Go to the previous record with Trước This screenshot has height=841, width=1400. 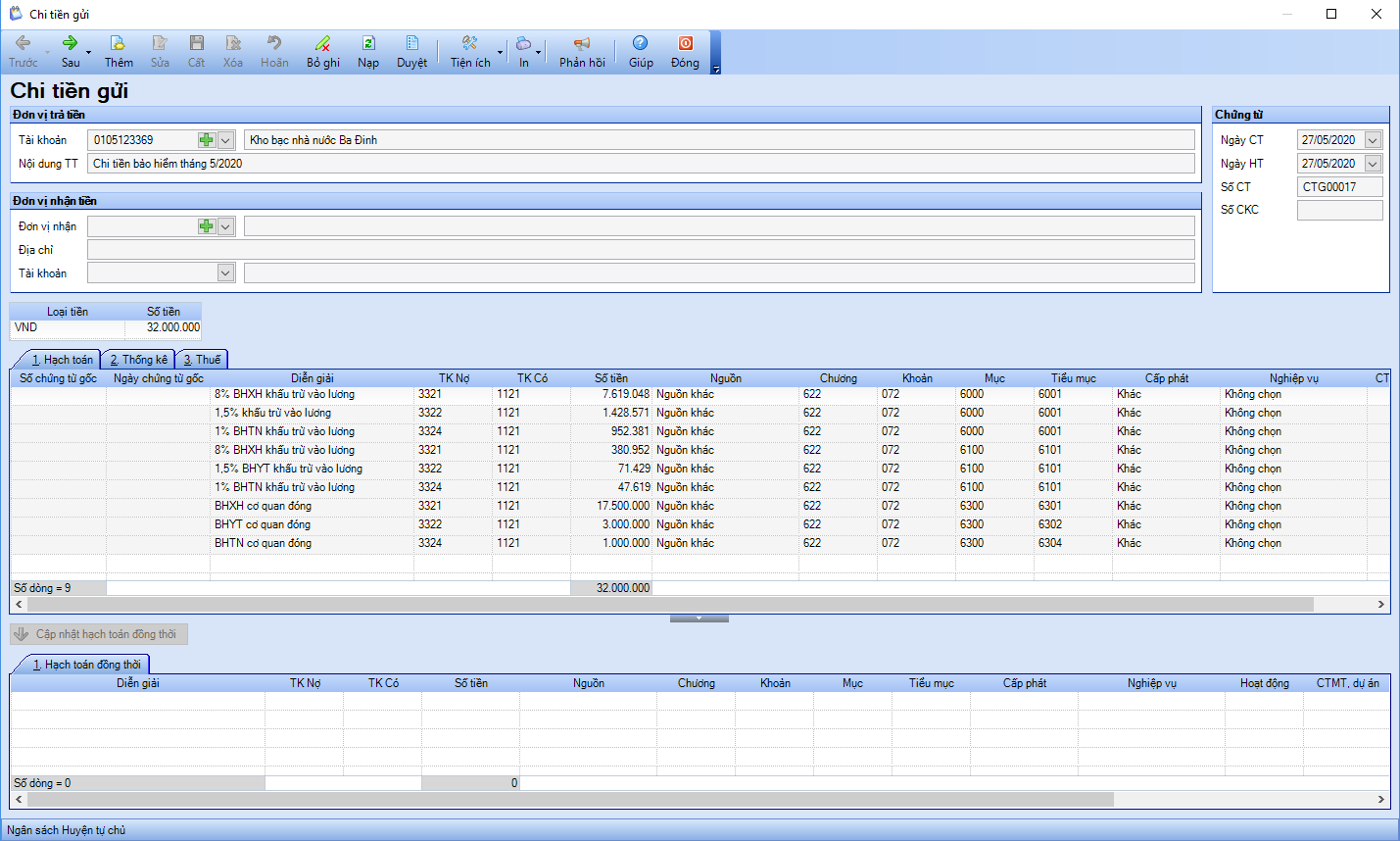coord(23,52)
